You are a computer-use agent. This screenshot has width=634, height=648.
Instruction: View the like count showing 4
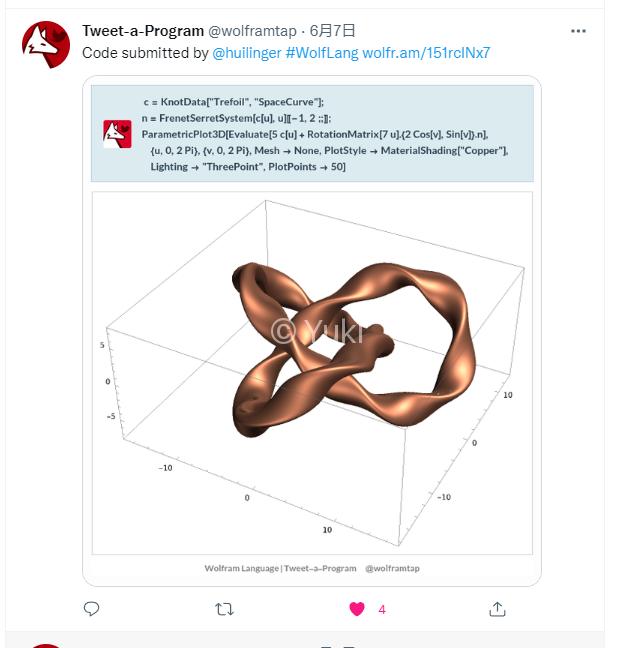click(x=382, y=609)
